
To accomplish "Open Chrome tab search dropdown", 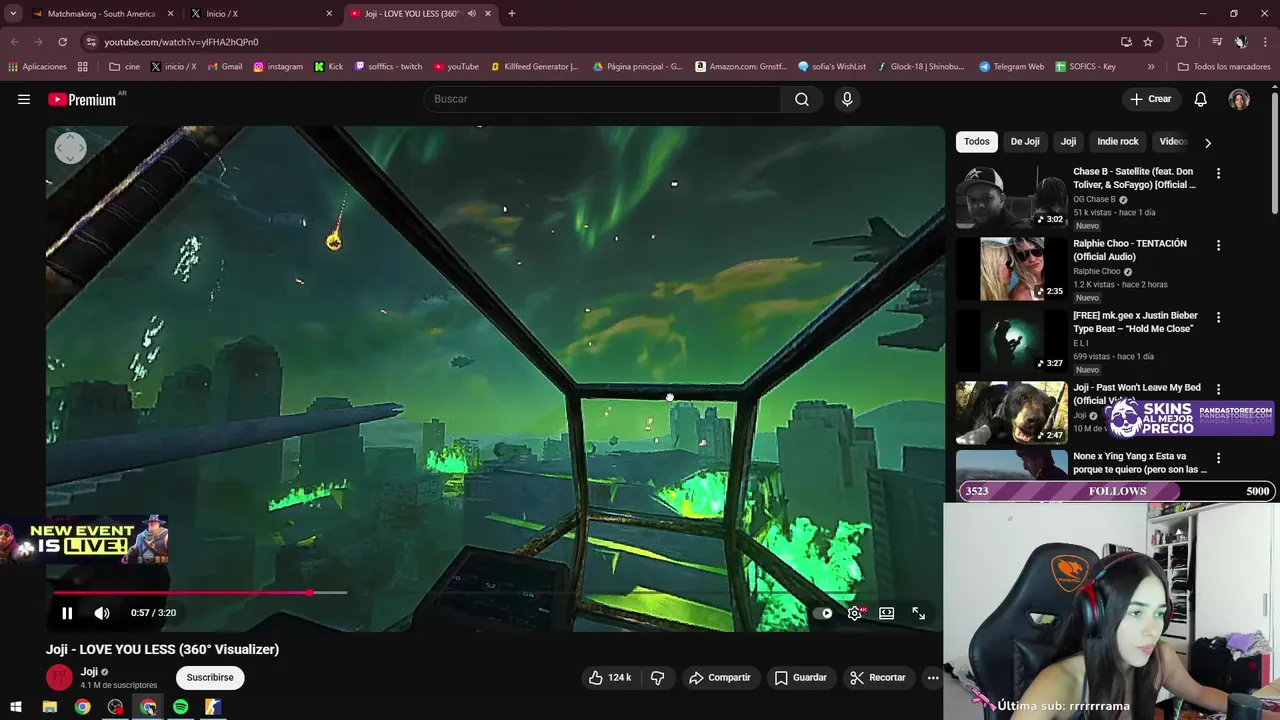I will (13, 14).
